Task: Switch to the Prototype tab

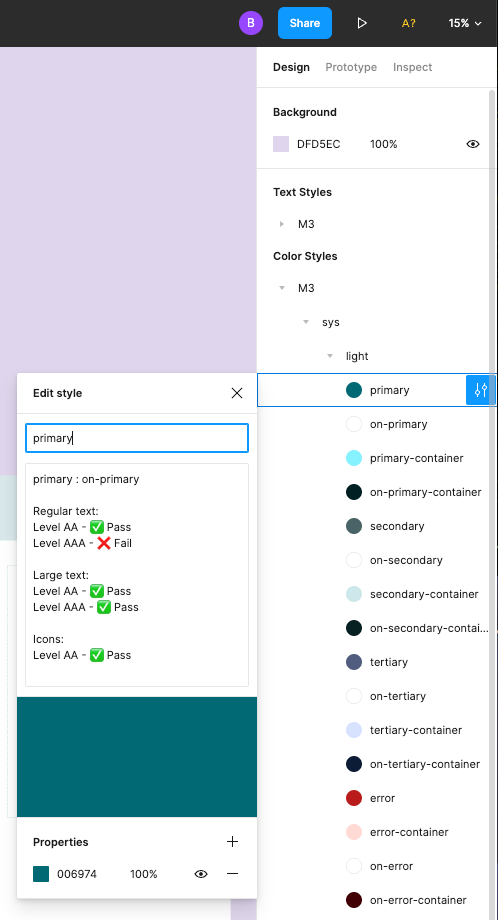Action: coord(351,67)
